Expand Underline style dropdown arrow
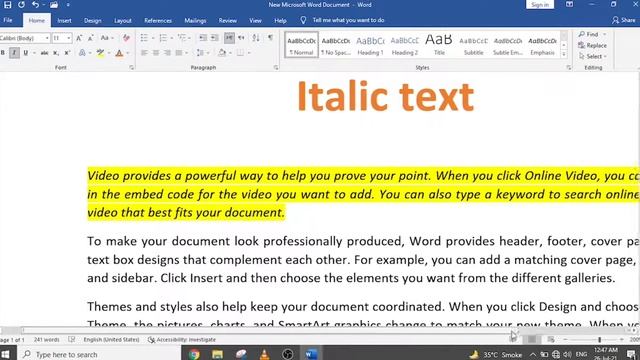The image size is (640, 360). coord(34,53)
